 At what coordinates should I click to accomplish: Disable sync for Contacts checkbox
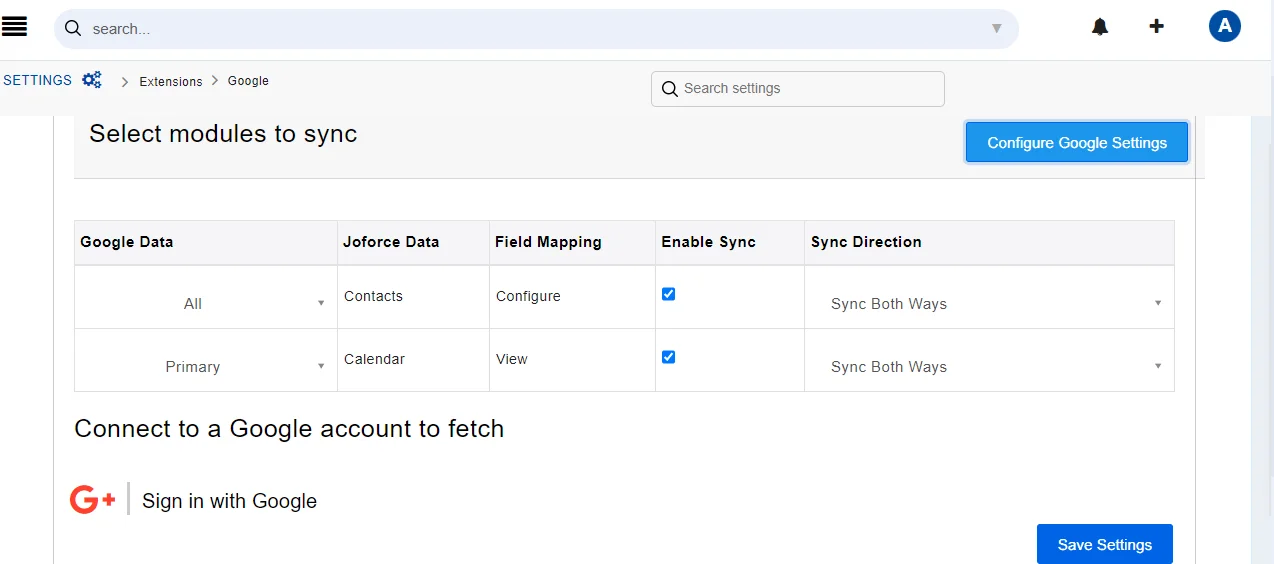coord(669,294)
